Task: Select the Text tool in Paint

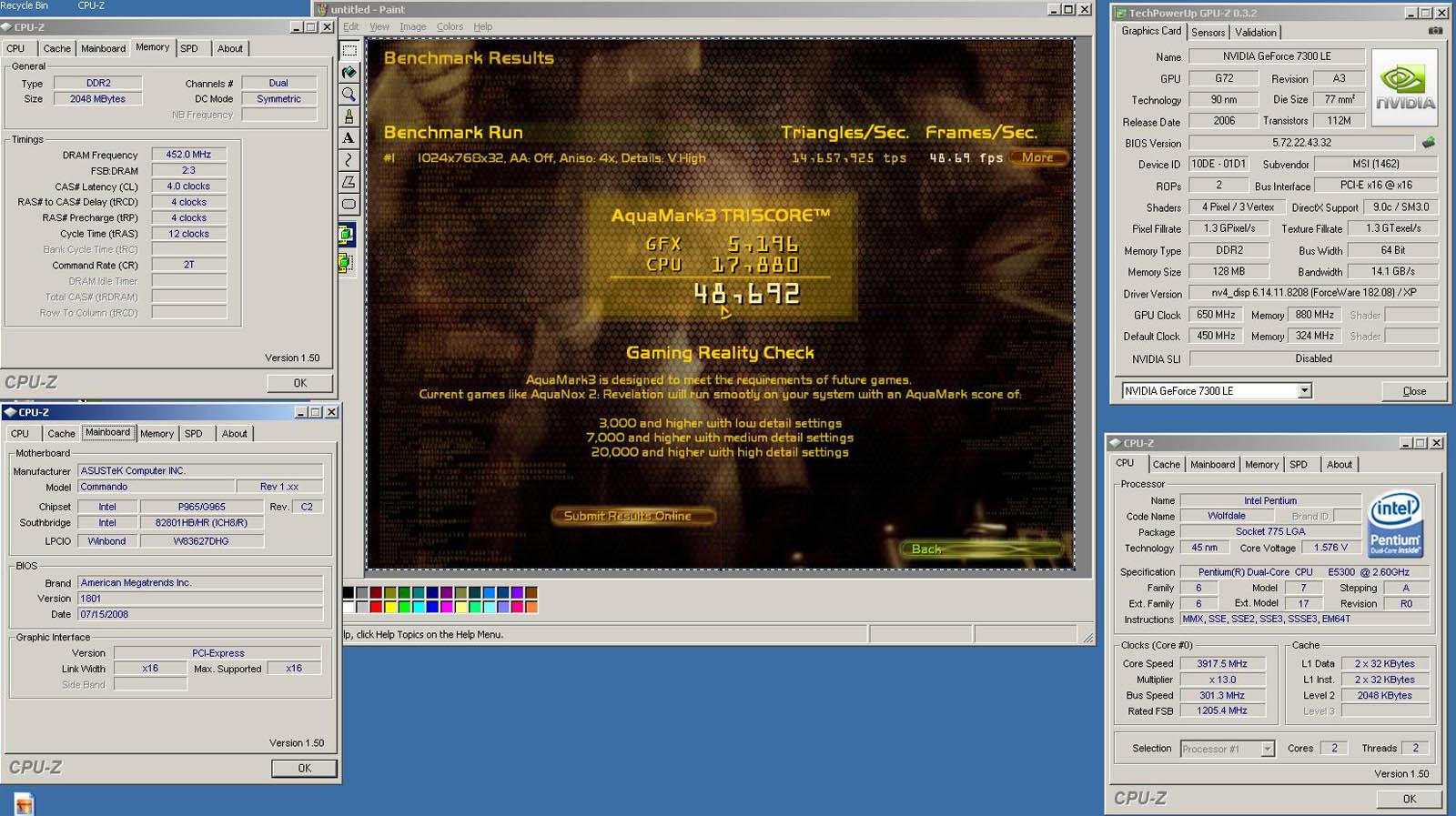Action: coord(349,138)
